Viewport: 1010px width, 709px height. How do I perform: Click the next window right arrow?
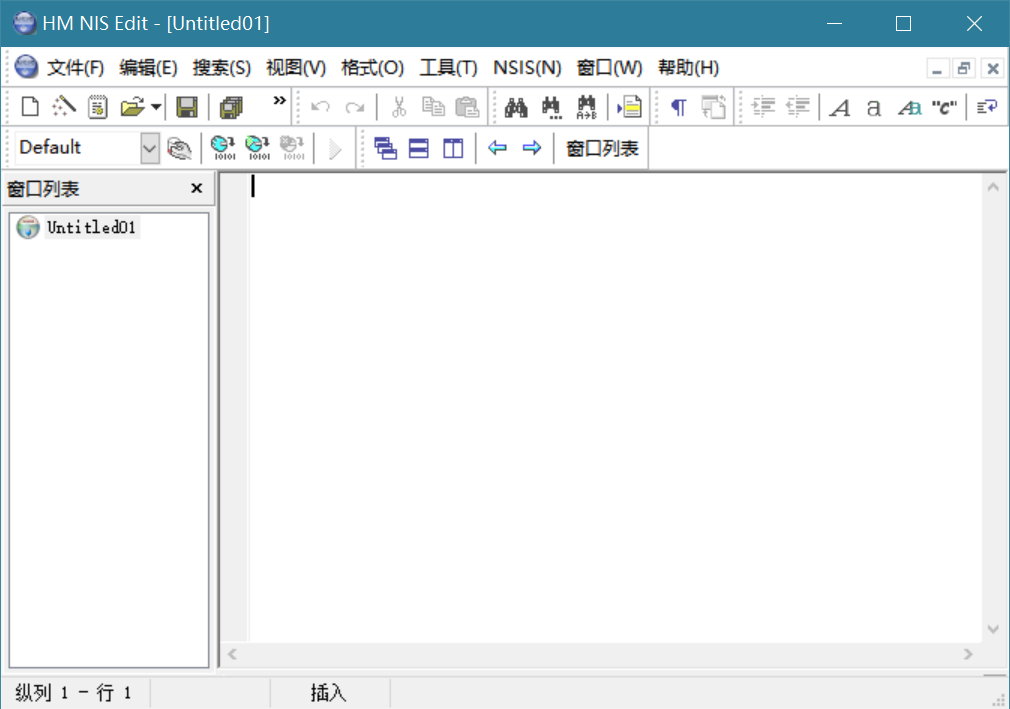[x=532, y=148]
